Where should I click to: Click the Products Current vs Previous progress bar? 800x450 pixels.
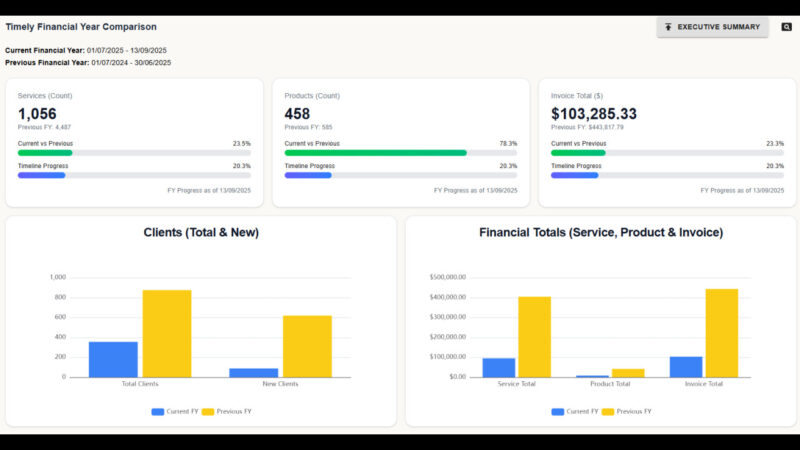click(400, 153)
